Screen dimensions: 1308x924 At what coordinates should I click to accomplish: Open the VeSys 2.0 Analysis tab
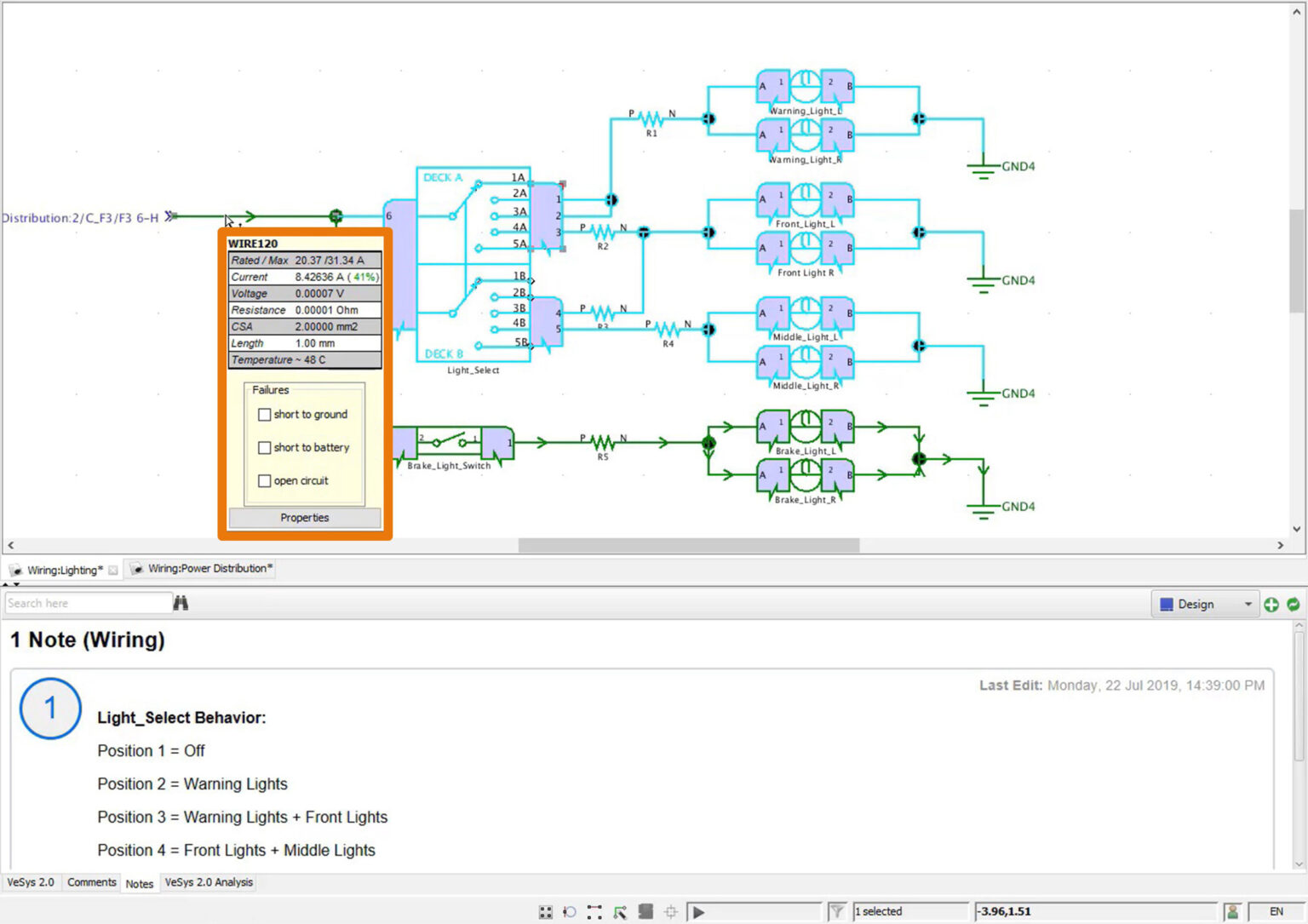[x=208, y=882]
